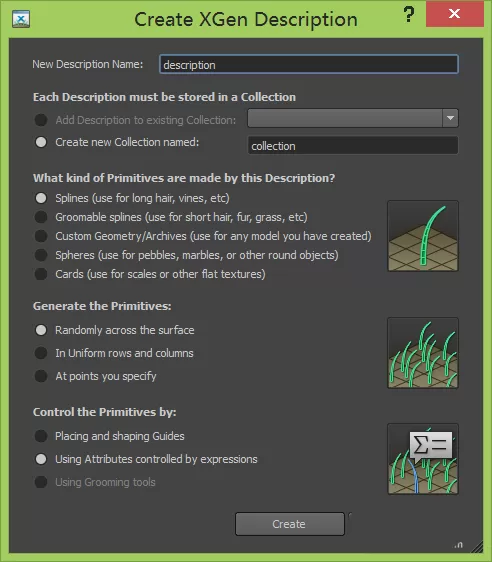Select Cards primitive radio button
492x562 pixels.
[x=41, y=274]
